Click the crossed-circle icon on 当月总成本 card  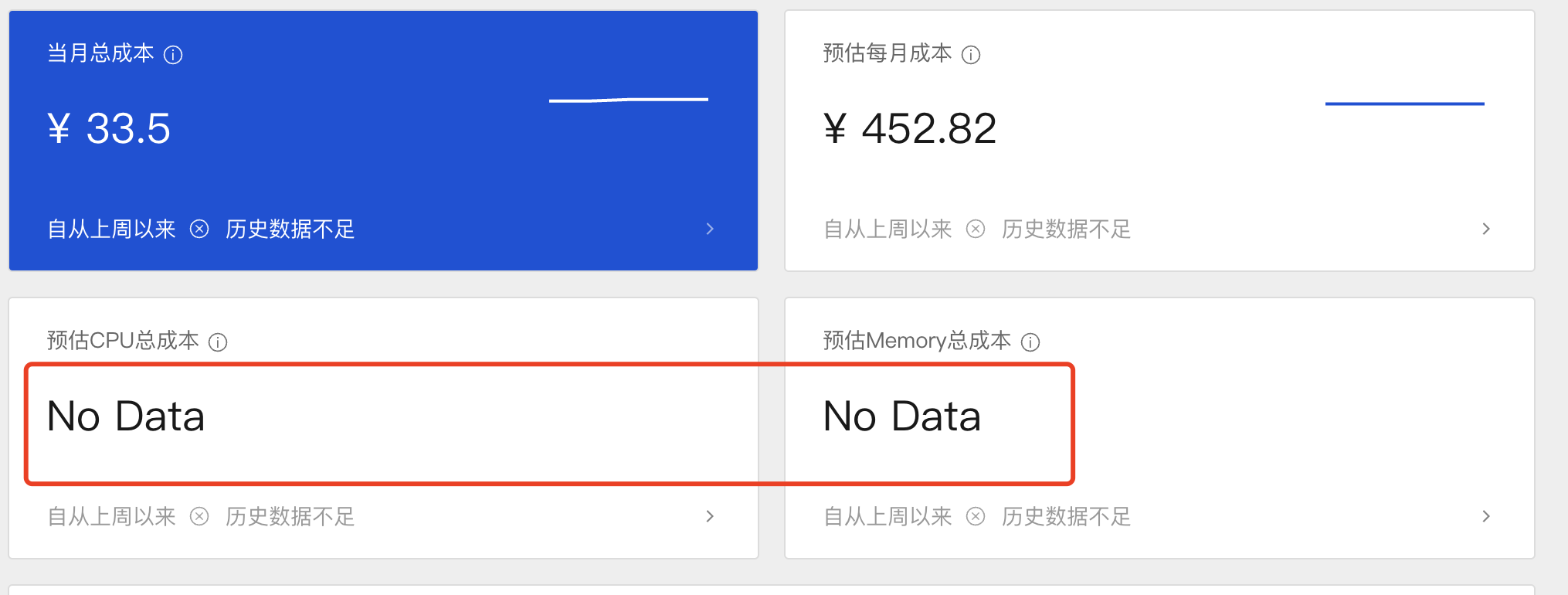pyautogui.click(x=199, y=229)
